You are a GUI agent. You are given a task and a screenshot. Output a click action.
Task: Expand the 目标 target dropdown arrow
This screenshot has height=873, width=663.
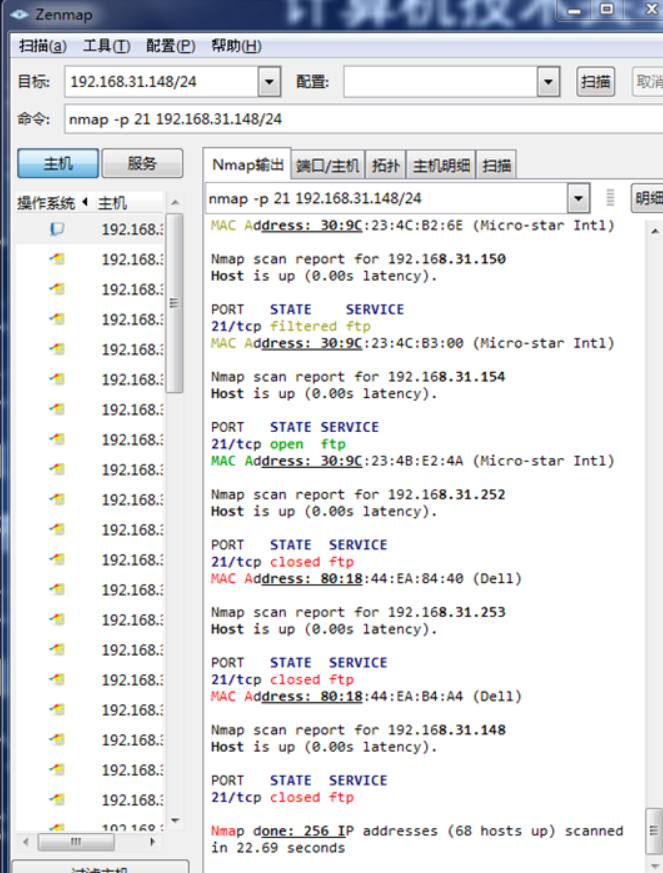[269, 82]
